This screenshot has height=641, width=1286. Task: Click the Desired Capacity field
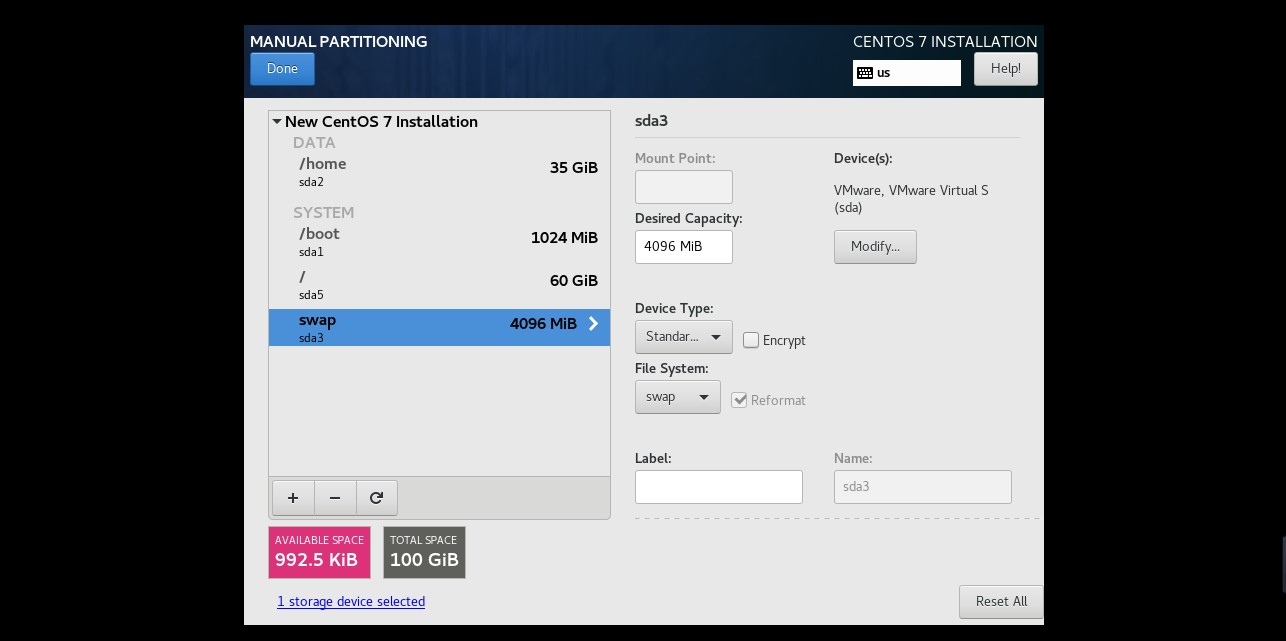[x=684, y=247]
